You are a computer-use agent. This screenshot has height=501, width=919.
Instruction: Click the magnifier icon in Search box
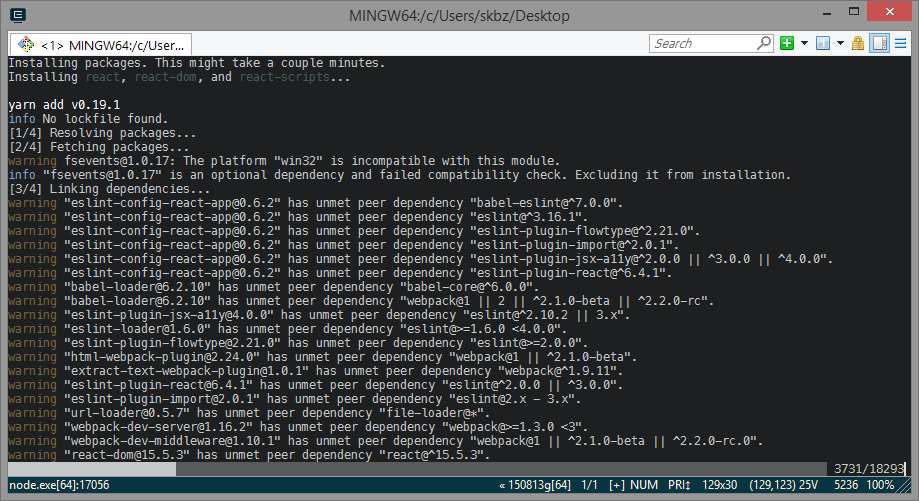point(764,43)
